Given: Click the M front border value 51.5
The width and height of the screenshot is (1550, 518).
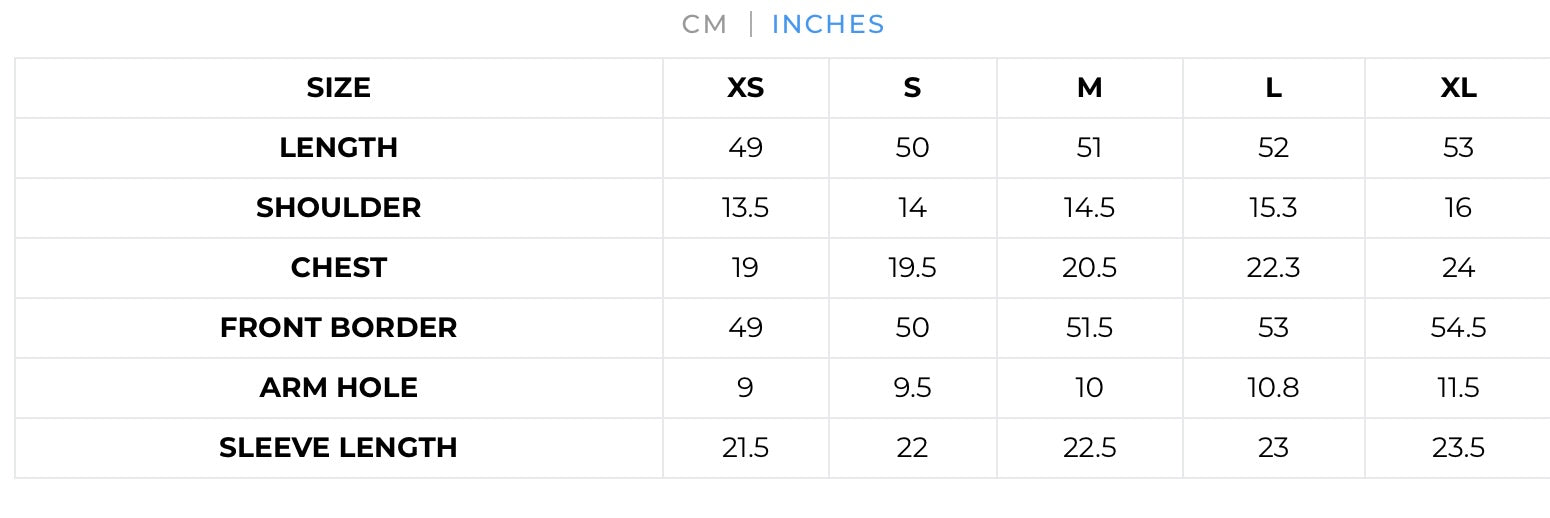Looking at the screenshot, I should (1089, 328).
